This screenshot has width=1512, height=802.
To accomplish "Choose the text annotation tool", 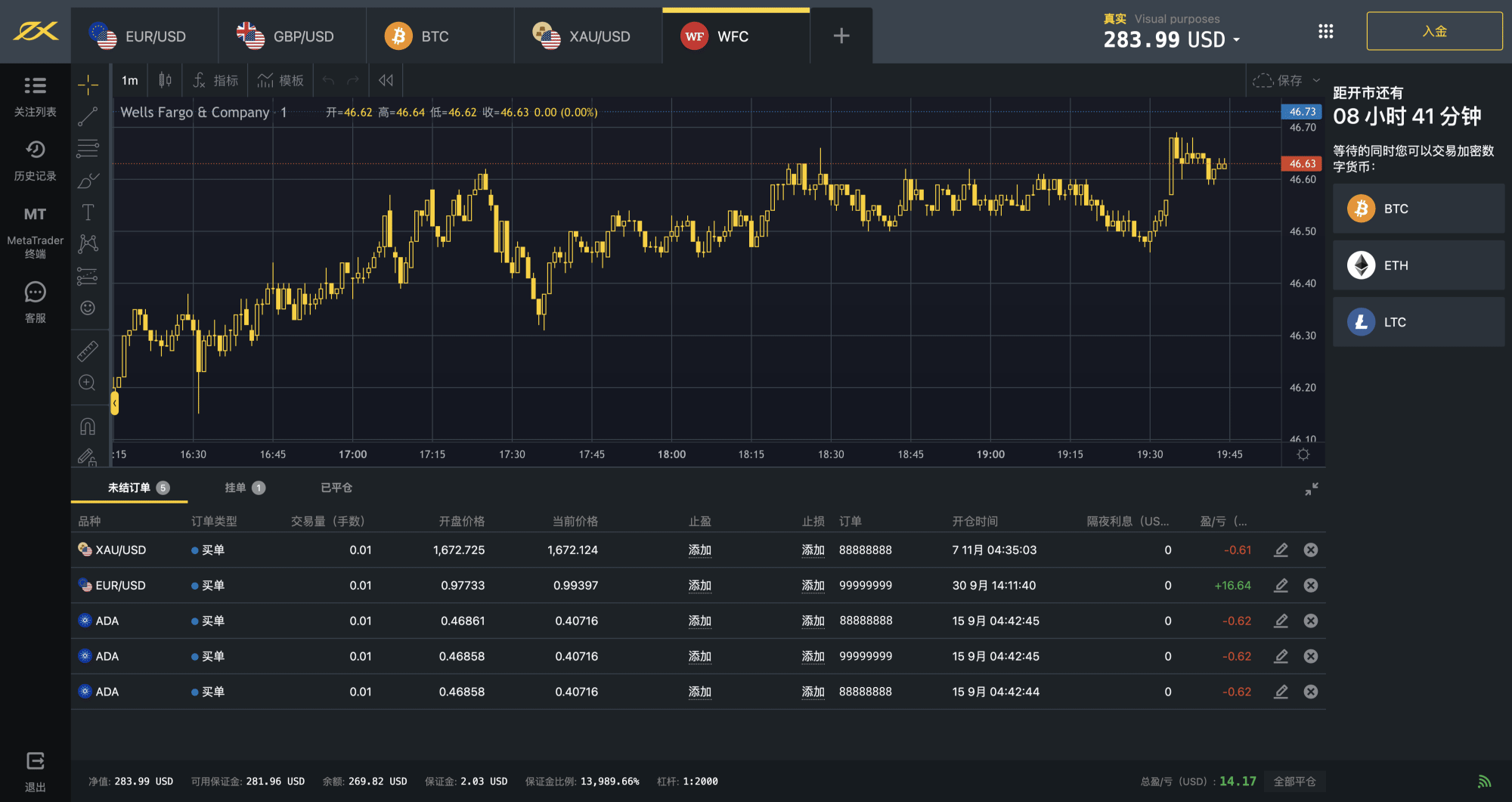I will (x=88, y=212).
